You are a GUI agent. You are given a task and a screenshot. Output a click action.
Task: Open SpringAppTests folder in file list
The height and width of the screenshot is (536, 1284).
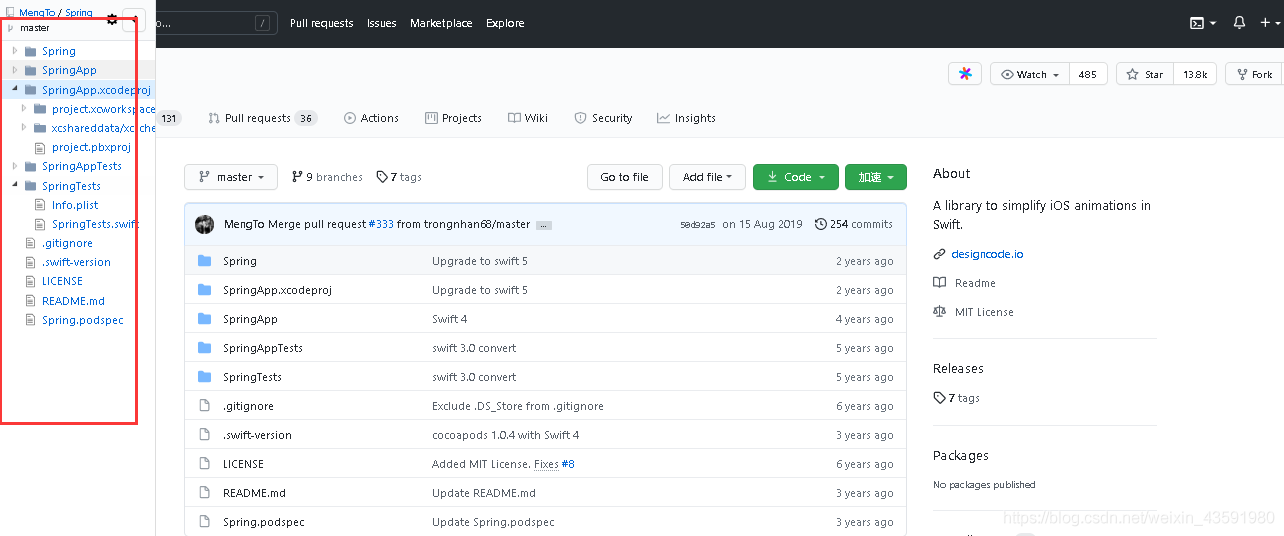(263, 348)
